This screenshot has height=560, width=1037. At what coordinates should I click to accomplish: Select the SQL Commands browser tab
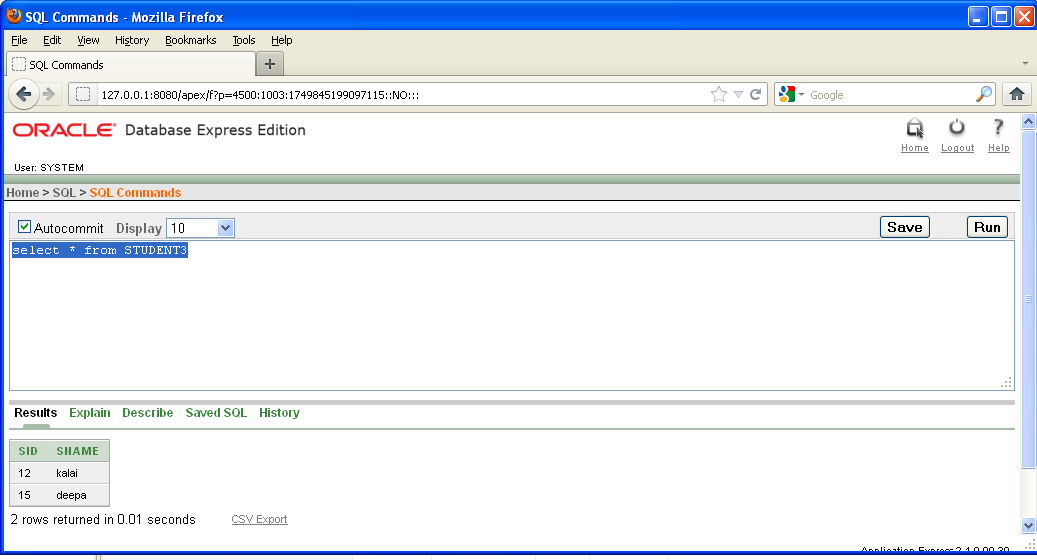[131, 64]
